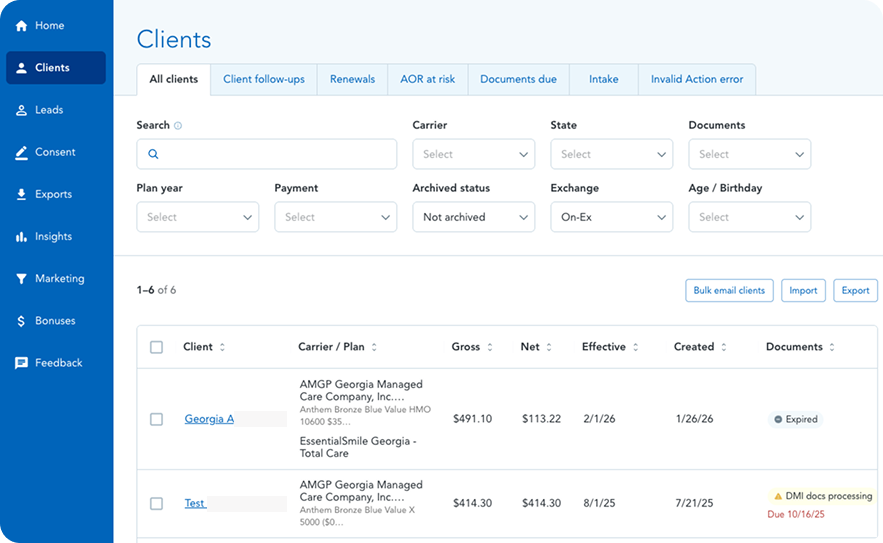The height and width of the screenshot is (543, 883).
Task: Open the Payment dropdown
Action: click(336, 217)
